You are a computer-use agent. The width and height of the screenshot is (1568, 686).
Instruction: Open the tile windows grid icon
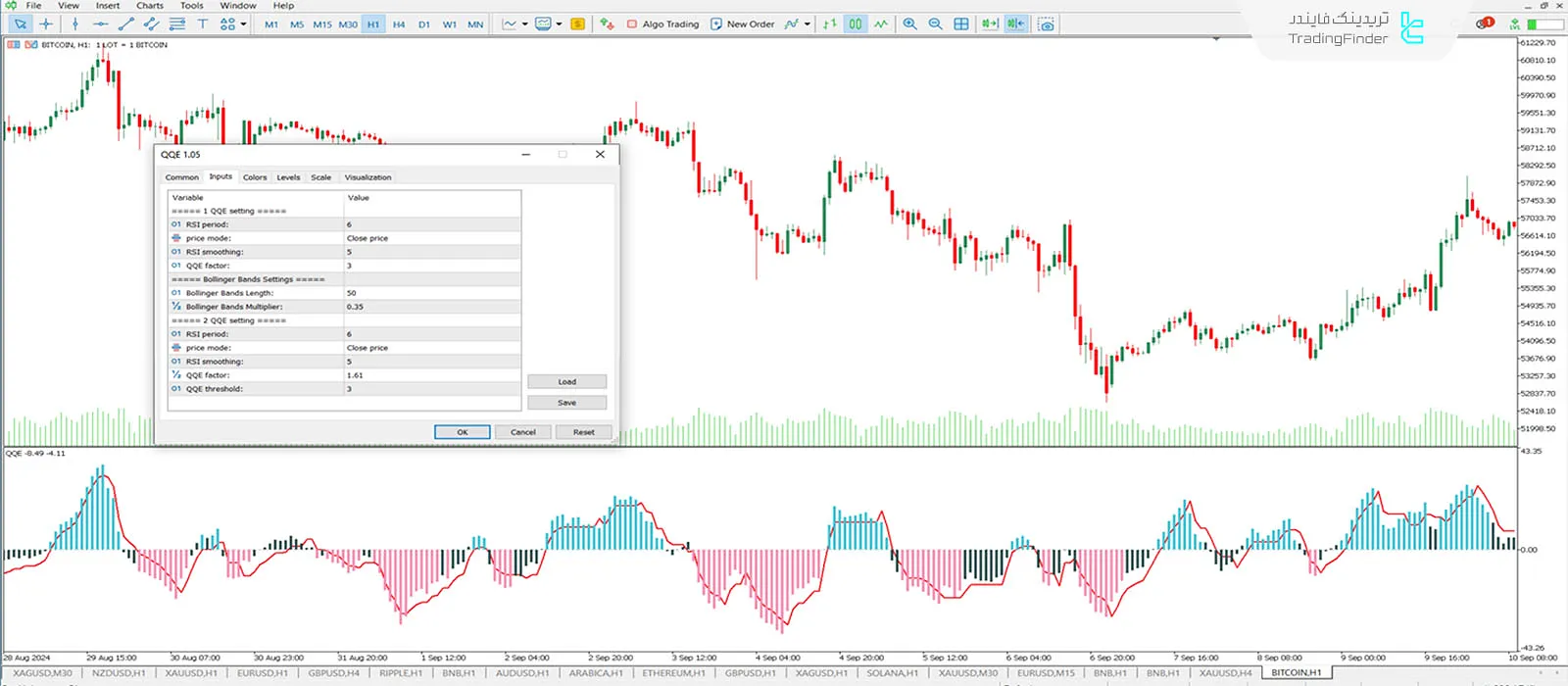click(961, 24)
